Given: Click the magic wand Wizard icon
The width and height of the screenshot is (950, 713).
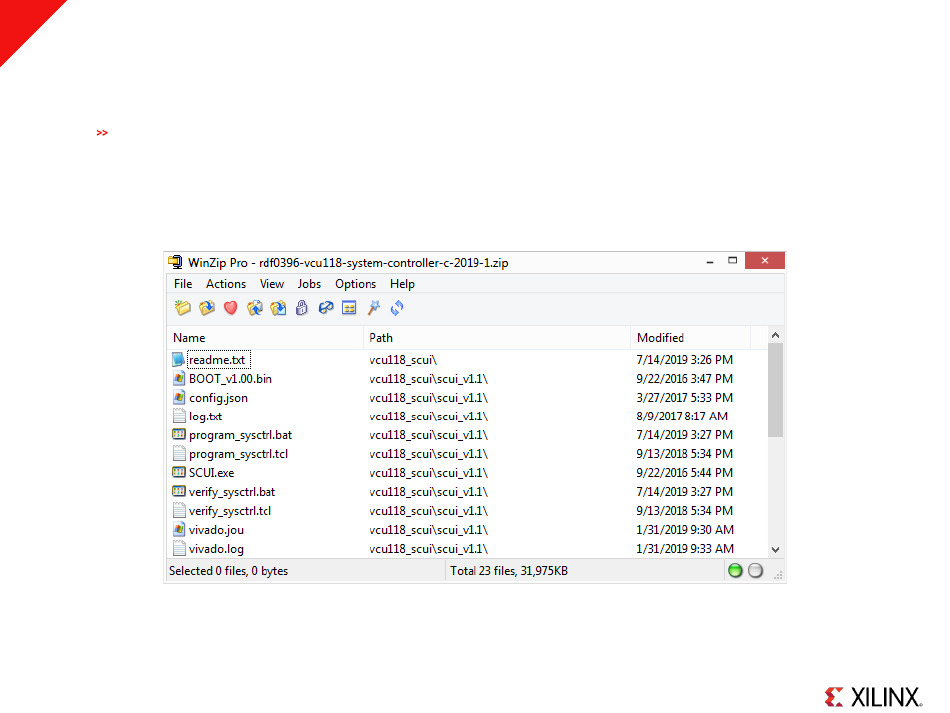Looking at the screenshot, I should 373,308.
